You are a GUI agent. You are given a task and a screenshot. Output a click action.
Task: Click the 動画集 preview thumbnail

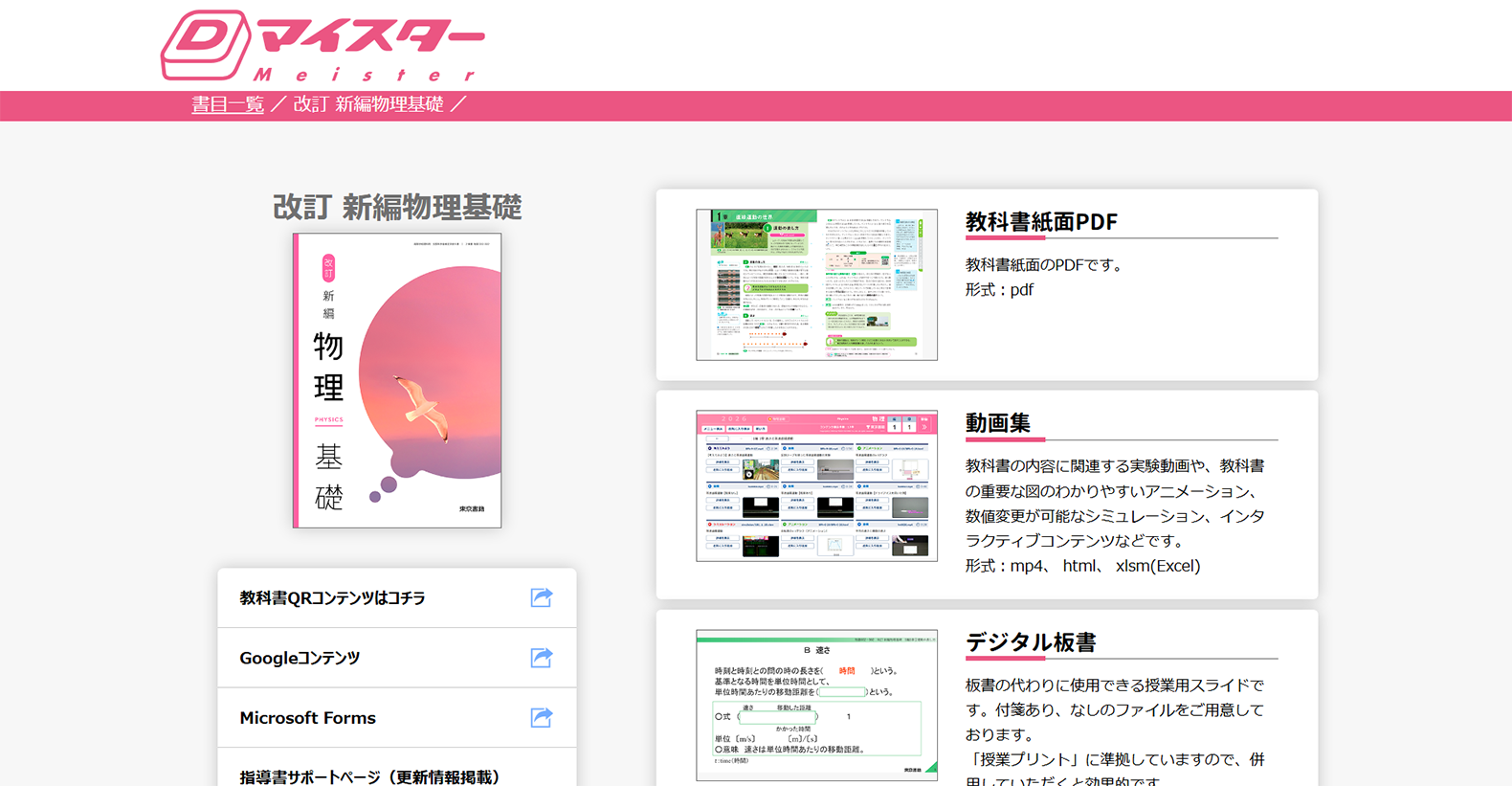816,485
